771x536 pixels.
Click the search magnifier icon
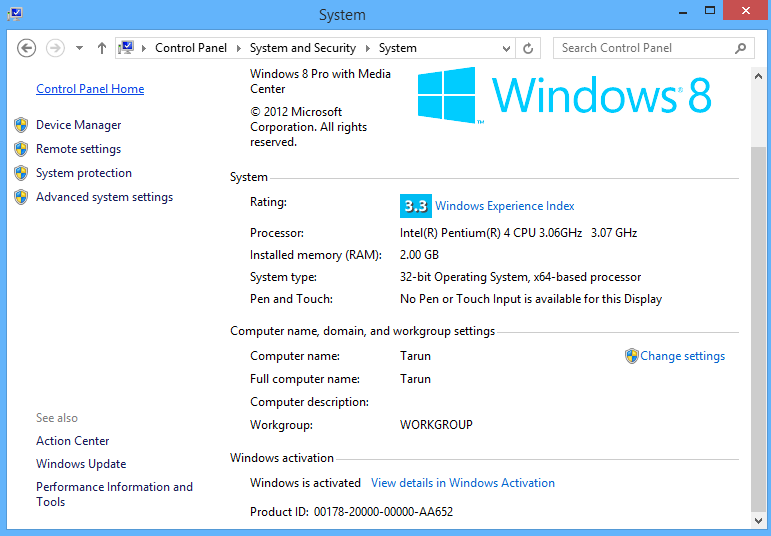[741, 48]
